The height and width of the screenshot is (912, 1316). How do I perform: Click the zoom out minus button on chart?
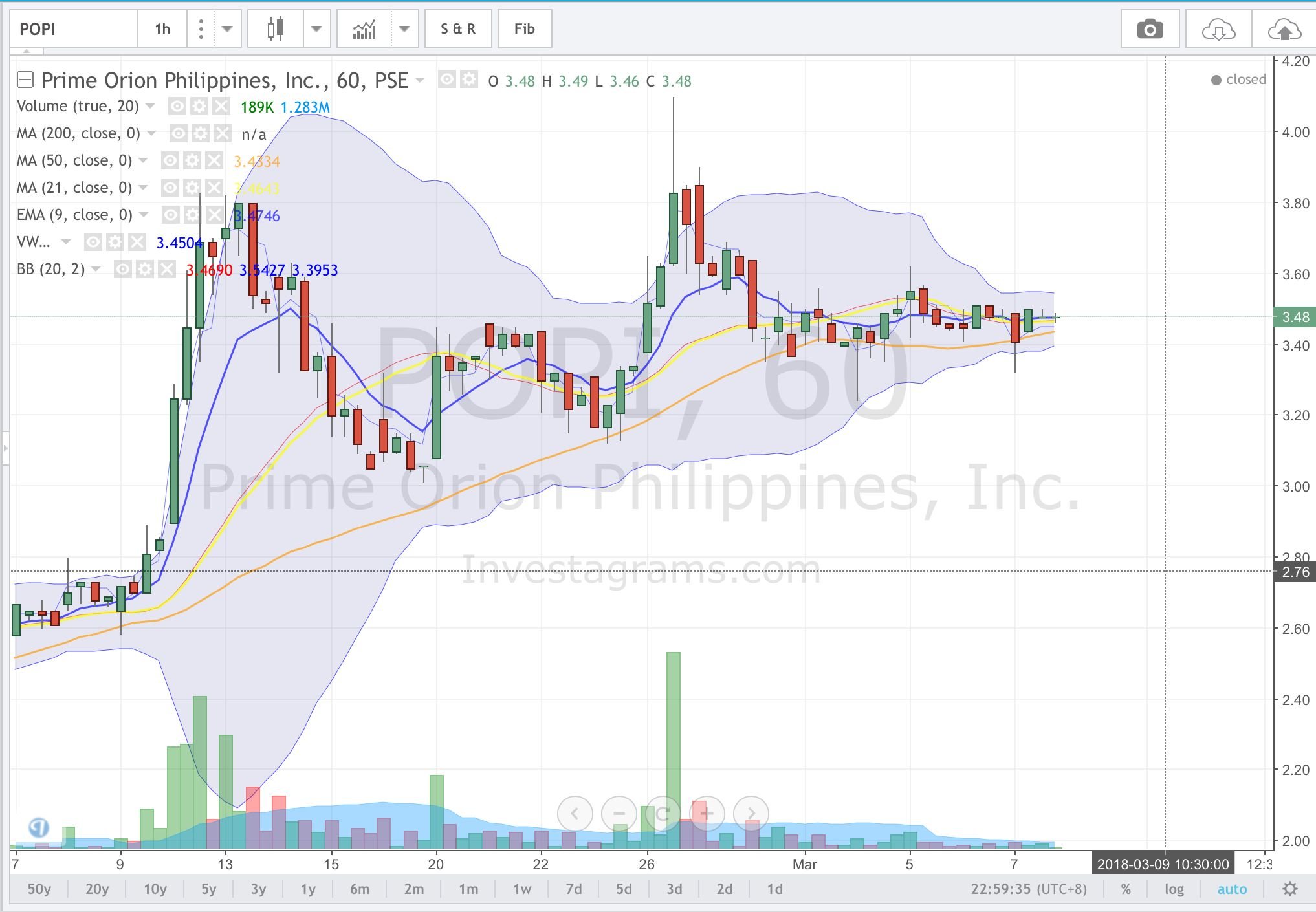tap(619, 813)
